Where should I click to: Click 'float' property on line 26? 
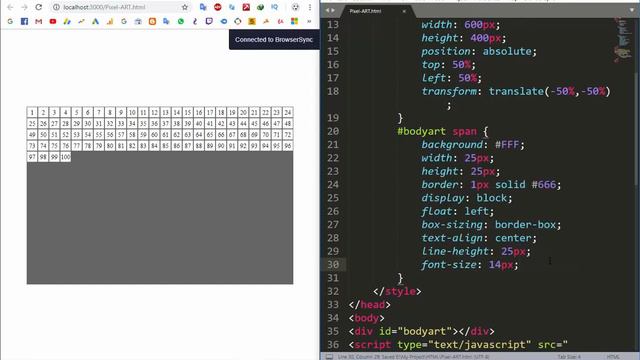[440, 211]
